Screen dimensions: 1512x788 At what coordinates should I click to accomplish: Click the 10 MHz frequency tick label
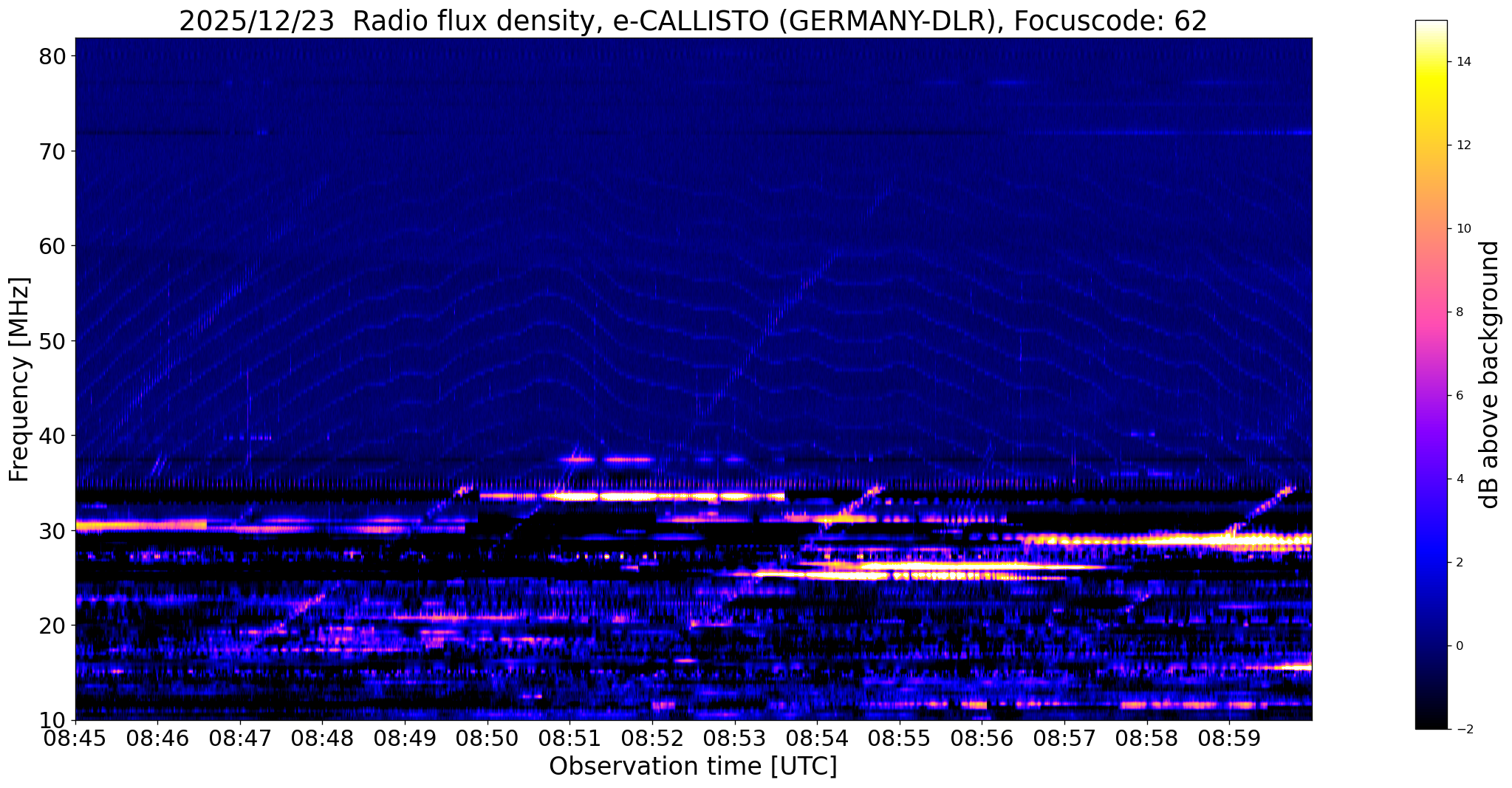(x=53, y=720)
